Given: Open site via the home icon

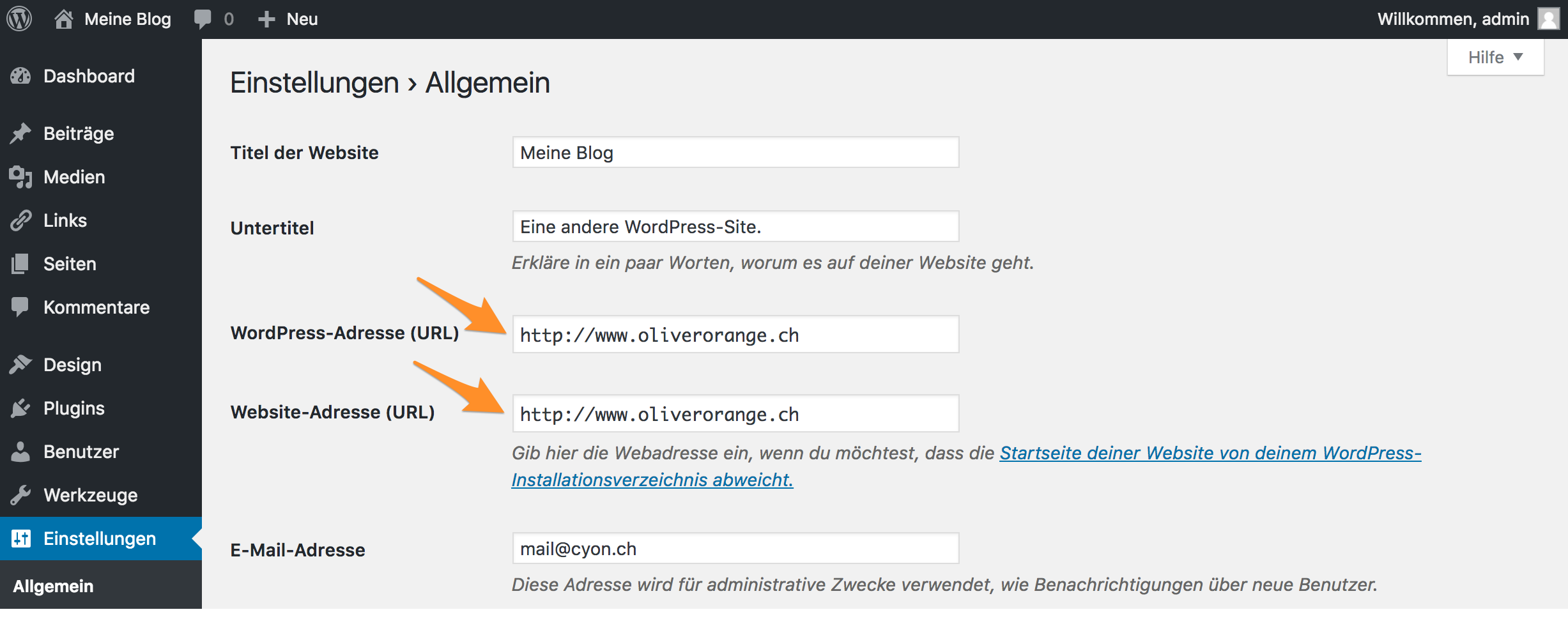Looking at the screenshot, I should tap(65, 19).
